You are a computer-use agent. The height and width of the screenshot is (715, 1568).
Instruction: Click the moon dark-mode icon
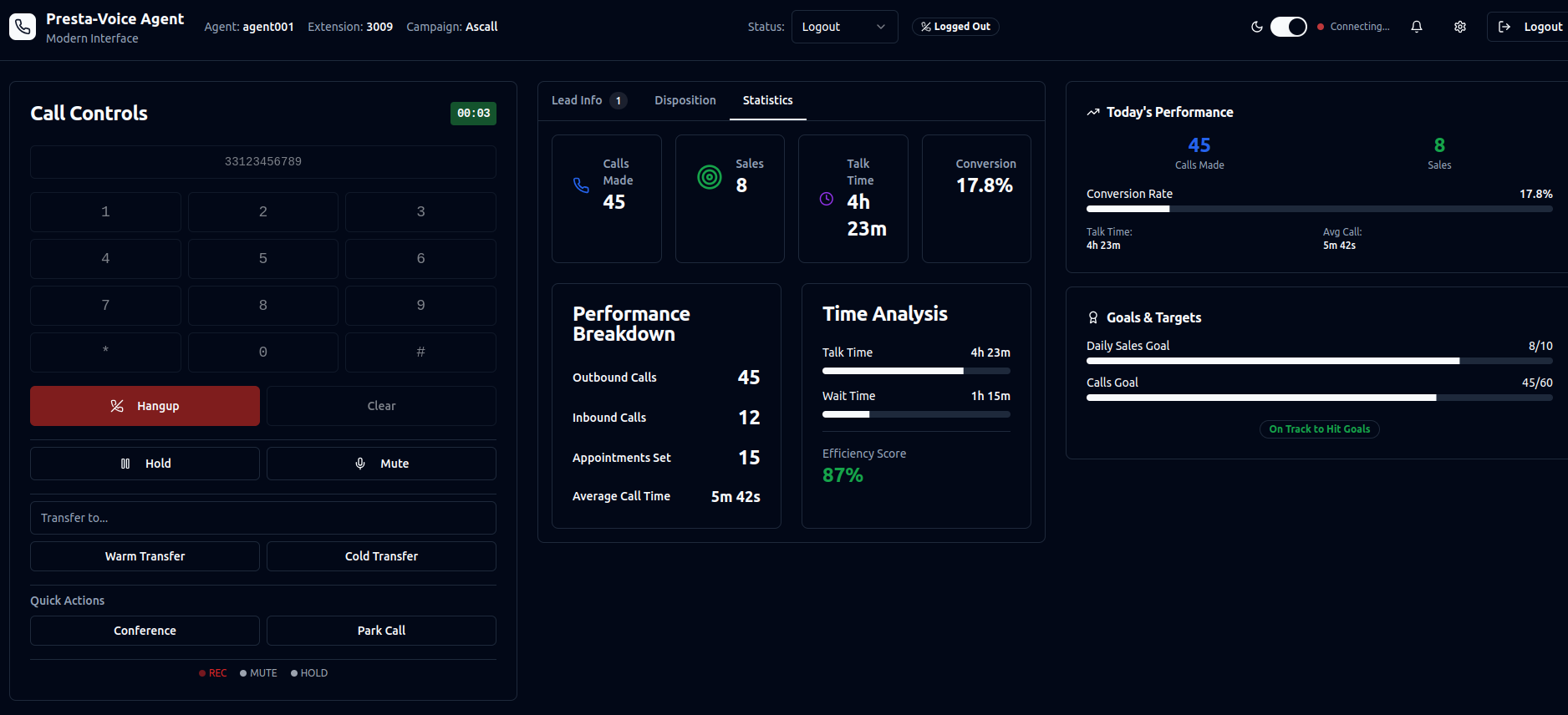pos(1256,27)
